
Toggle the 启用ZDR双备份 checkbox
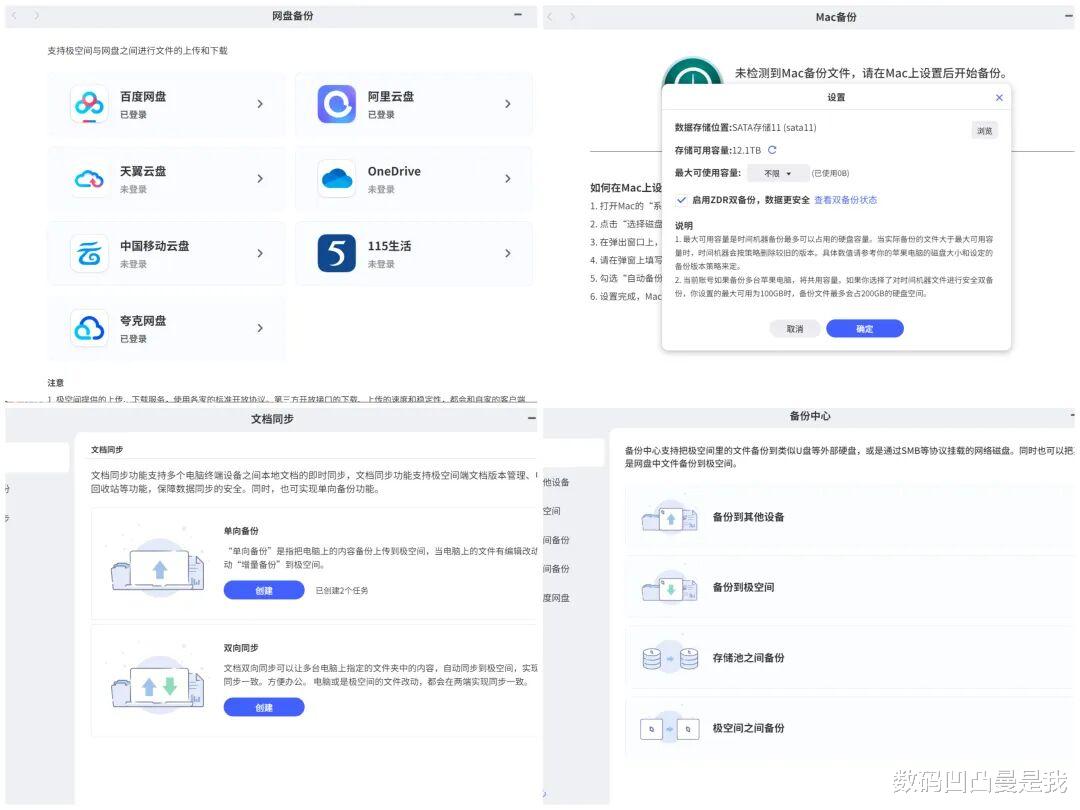tap(681, 200)
